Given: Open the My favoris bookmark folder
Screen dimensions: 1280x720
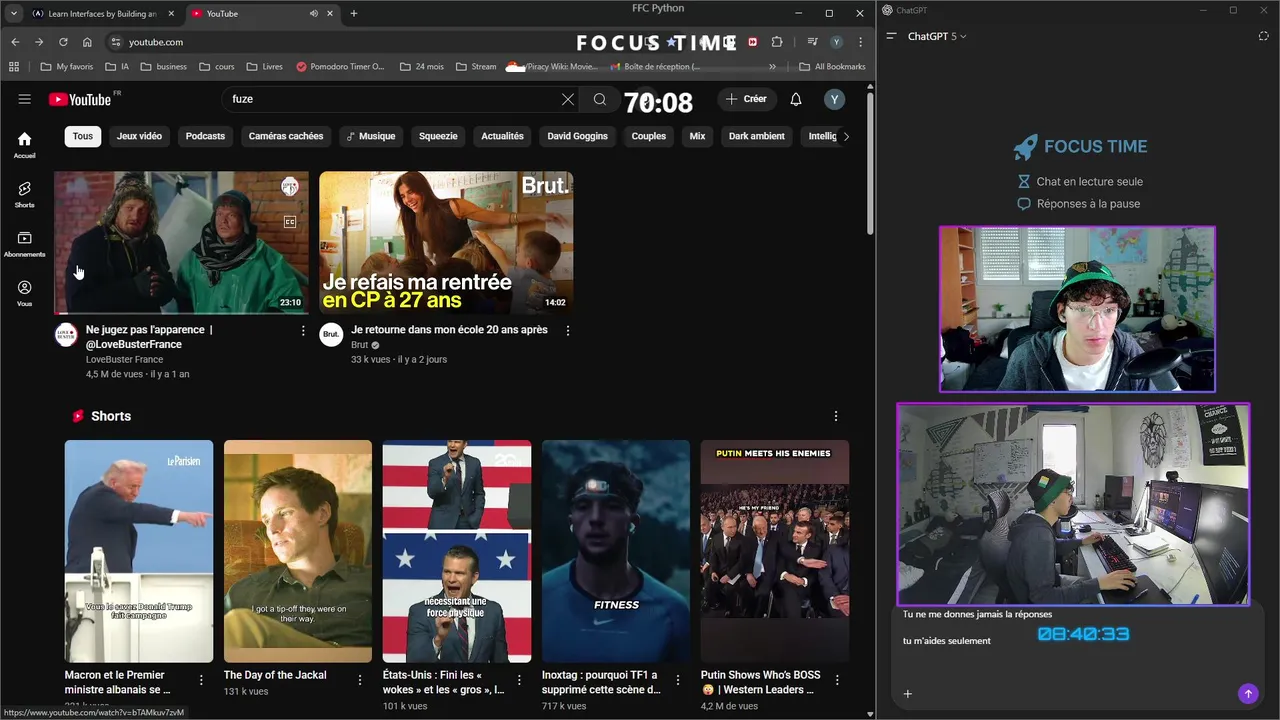Looking at the screenshot, I should (67, 67).
